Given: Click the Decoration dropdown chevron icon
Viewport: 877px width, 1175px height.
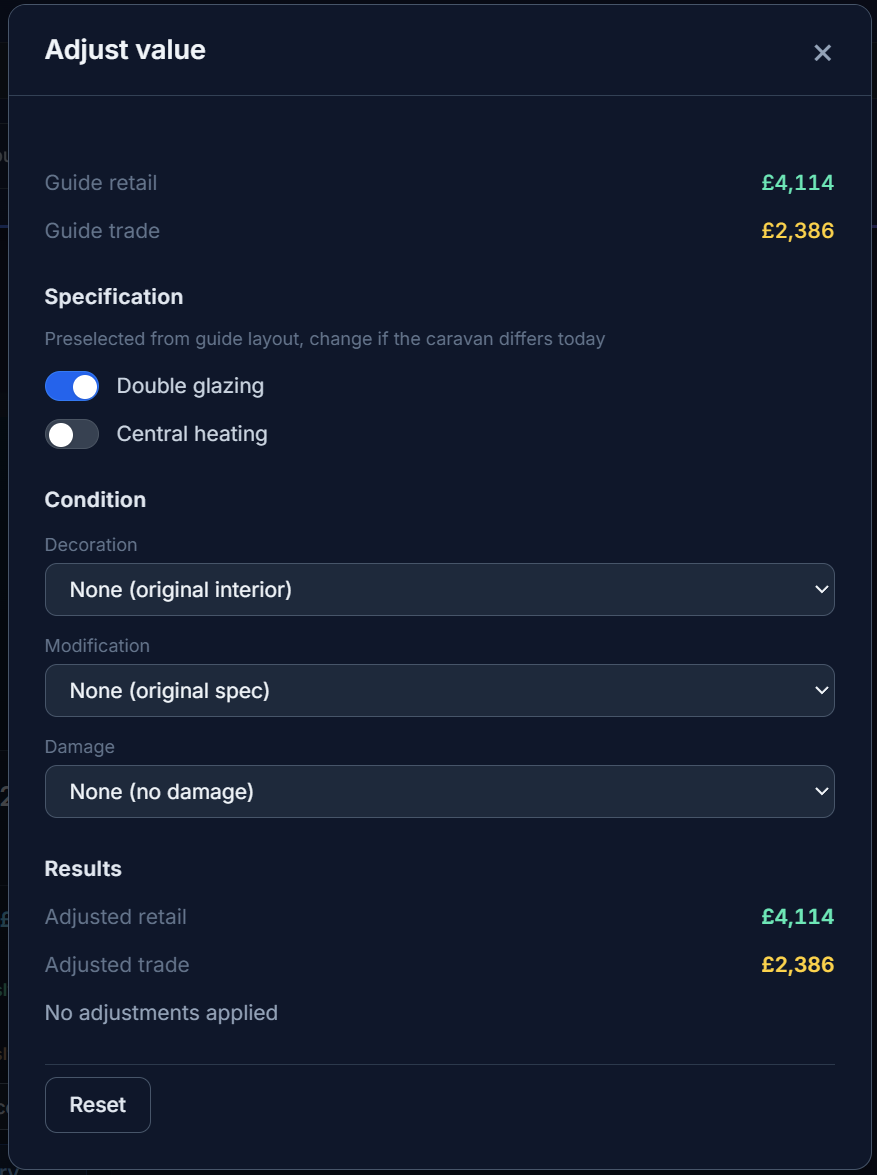Looking at the screenshot, I should pos(820,590).
